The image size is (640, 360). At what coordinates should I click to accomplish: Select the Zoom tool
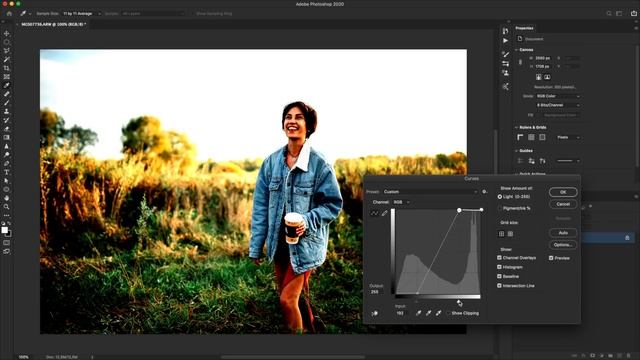click(7, 207)
